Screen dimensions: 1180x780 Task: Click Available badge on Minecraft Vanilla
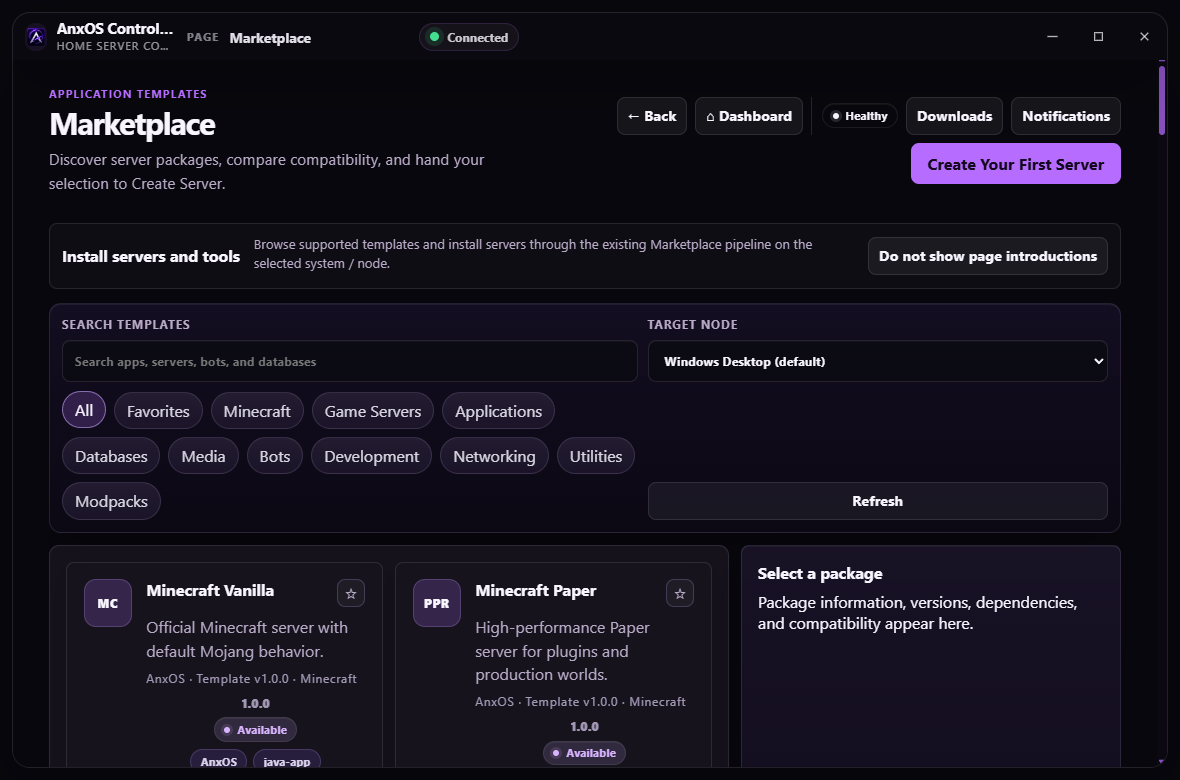pos(255,730)
